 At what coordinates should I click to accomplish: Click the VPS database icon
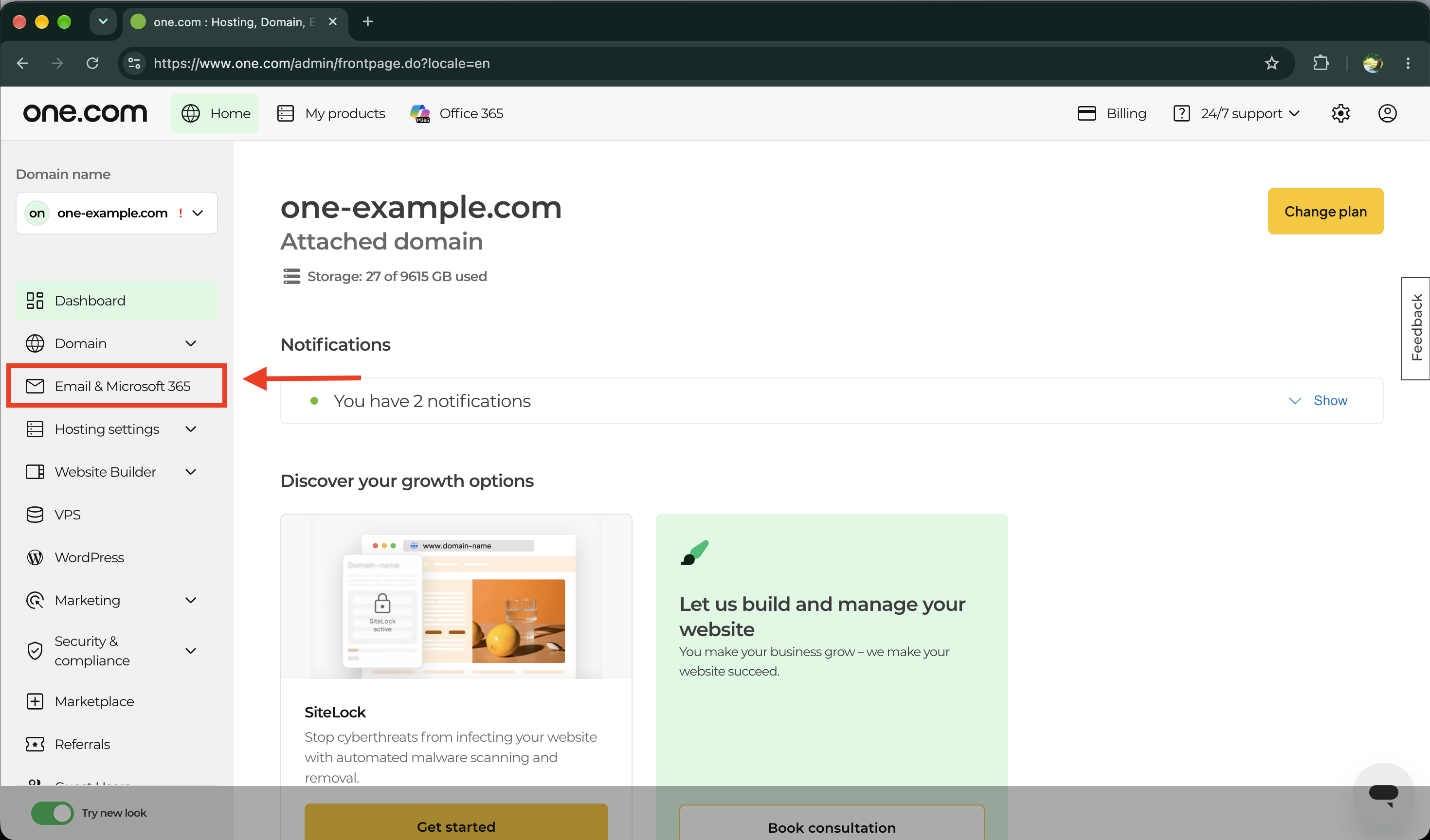35,515
